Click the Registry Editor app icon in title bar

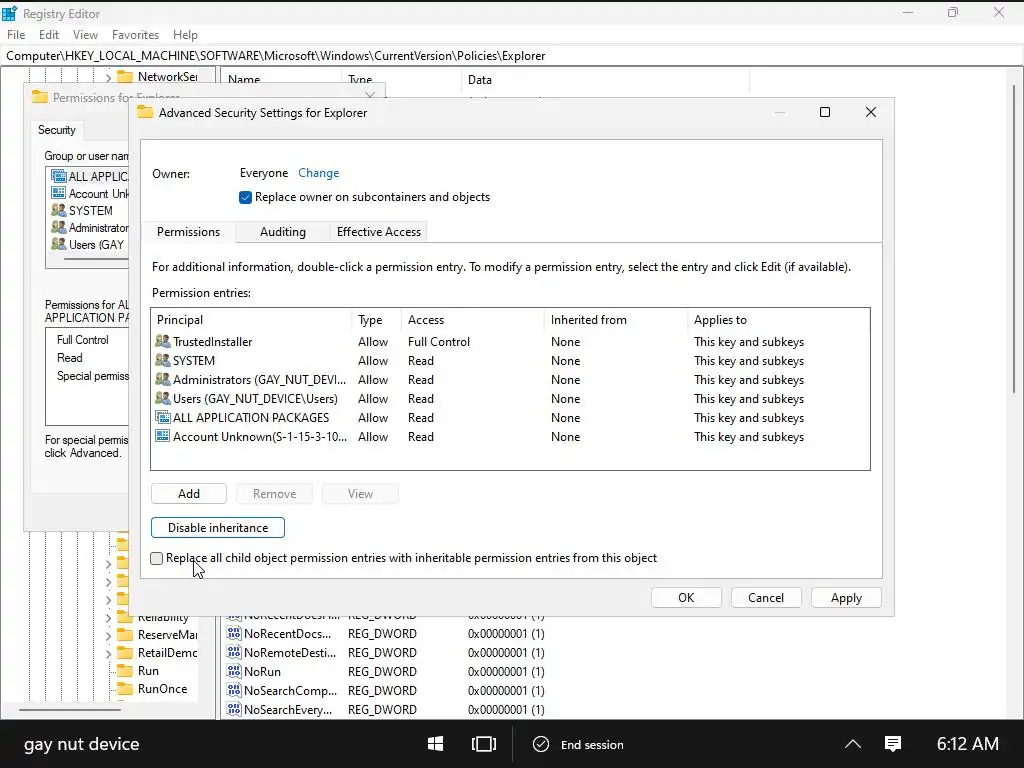(9, 13)
